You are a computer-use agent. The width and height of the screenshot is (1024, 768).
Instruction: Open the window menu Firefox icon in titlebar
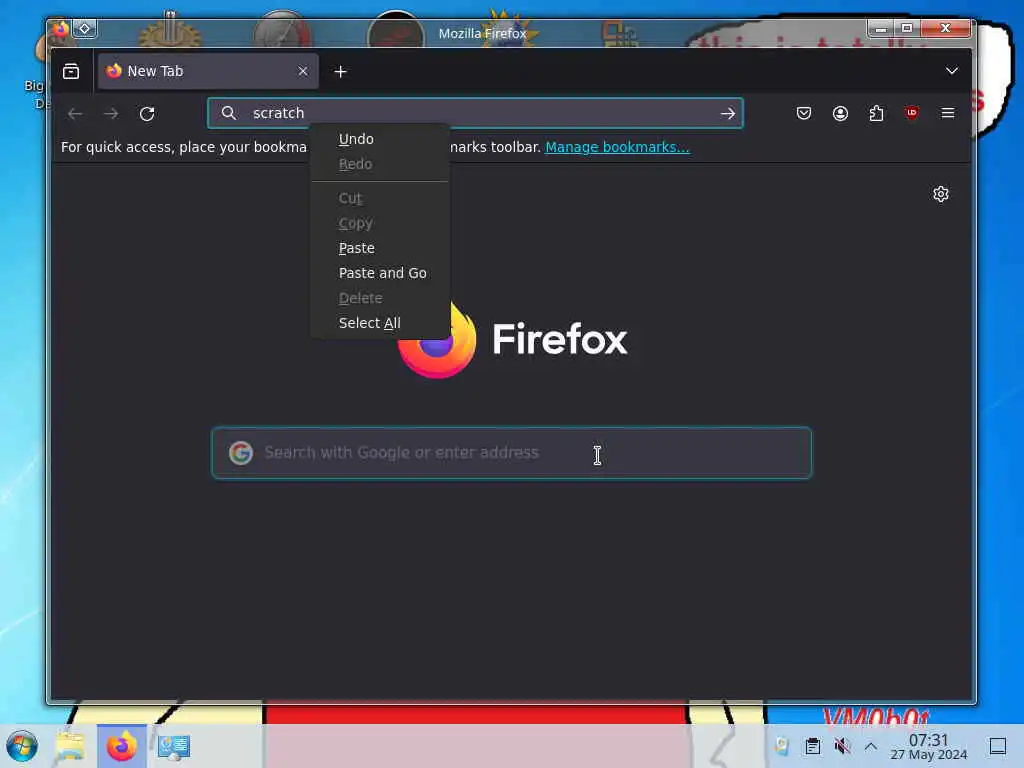(x=60, y=28)
